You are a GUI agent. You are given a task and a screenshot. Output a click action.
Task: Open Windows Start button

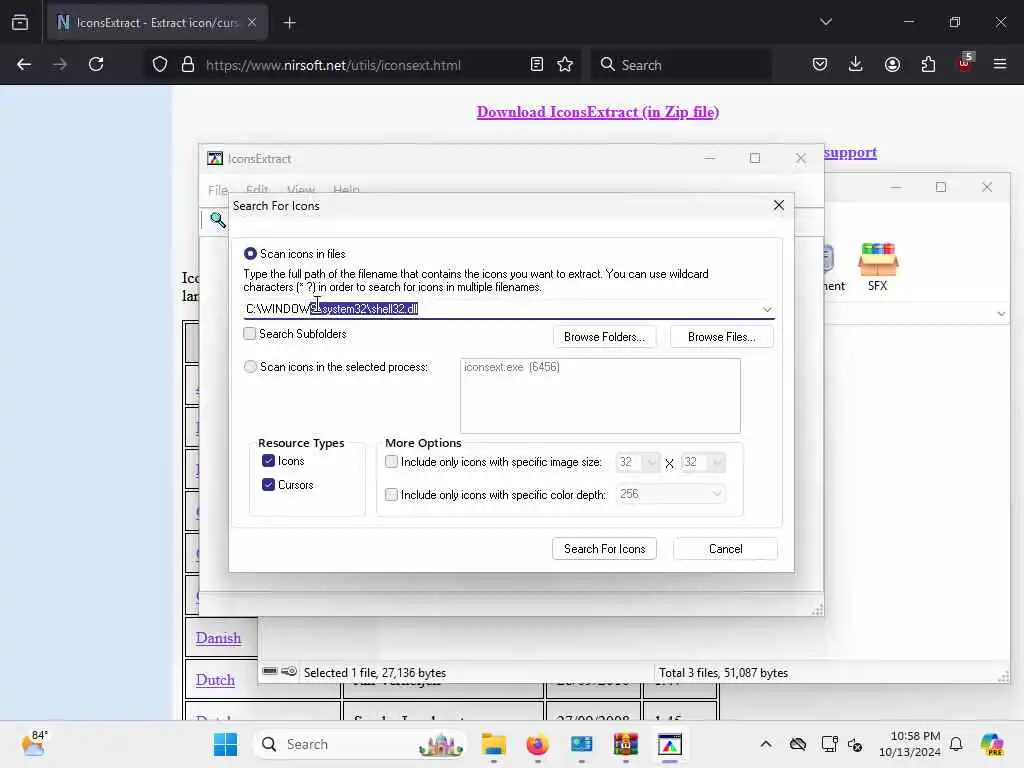pyautogui.click(x=225, y=744)
